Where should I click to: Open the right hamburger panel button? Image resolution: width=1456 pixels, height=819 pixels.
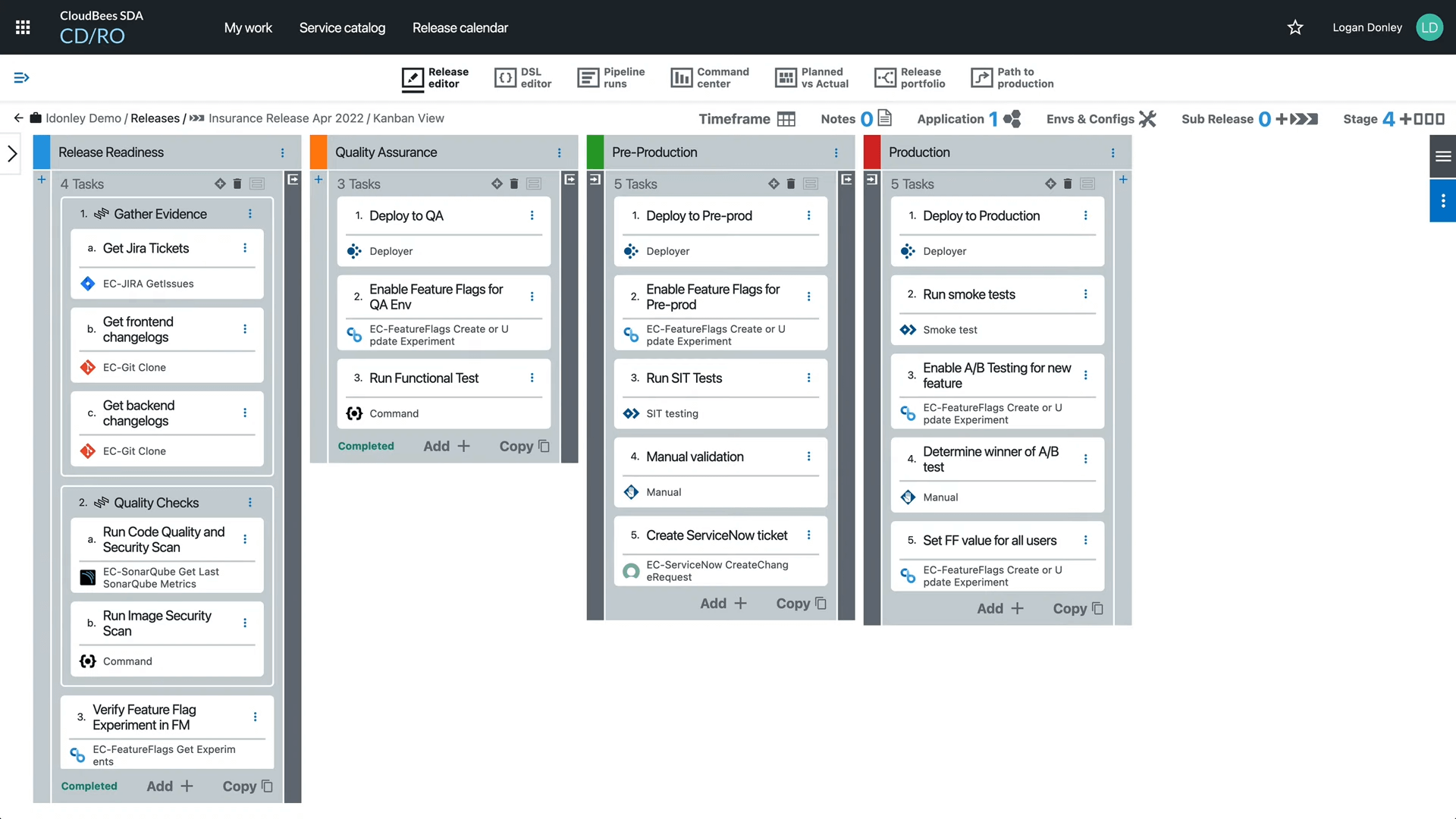tap(1443, 156)
